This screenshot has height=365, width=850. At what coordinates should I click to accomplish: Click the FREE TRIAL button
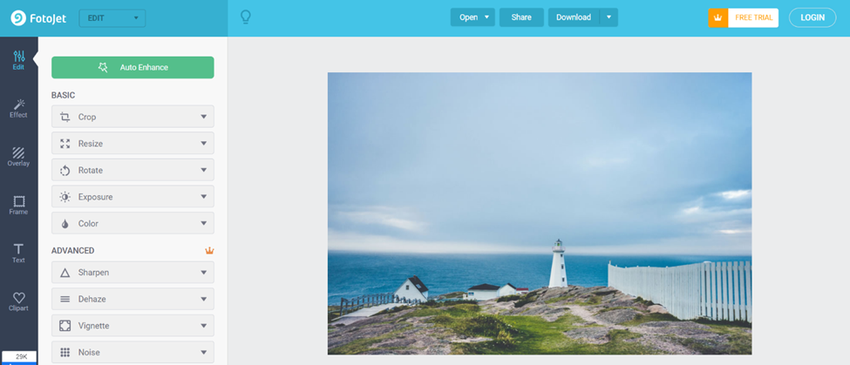(x=753, y=18)
